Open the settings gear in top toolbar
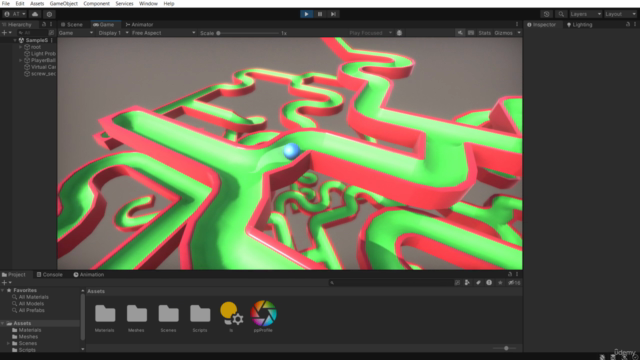The height and width of the screenshot is (360, 640). [x=49, y=14]
